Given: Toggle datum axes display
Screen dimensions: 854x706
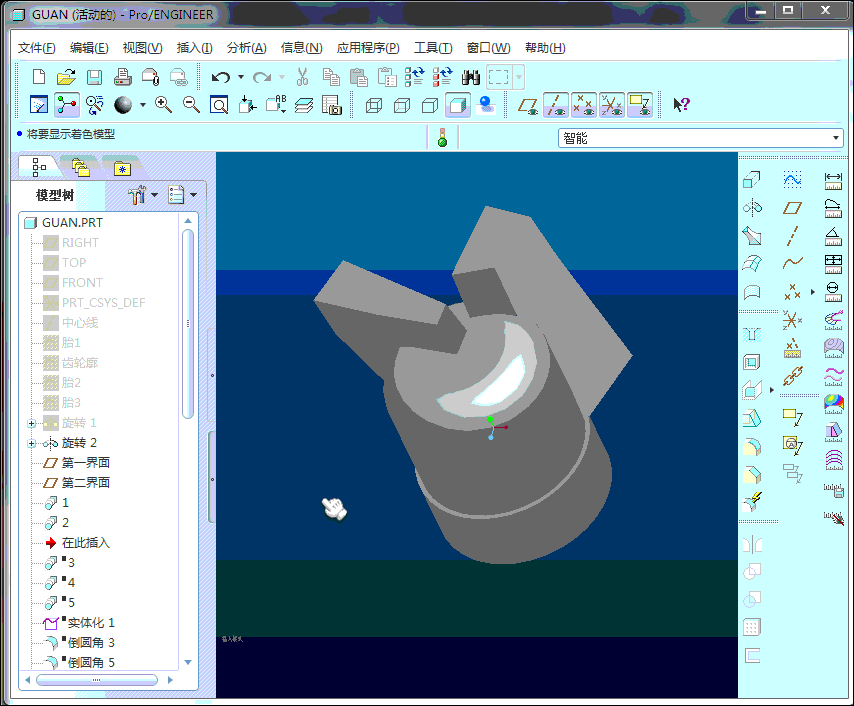Looking at the screenshot, I should point(556,105).
